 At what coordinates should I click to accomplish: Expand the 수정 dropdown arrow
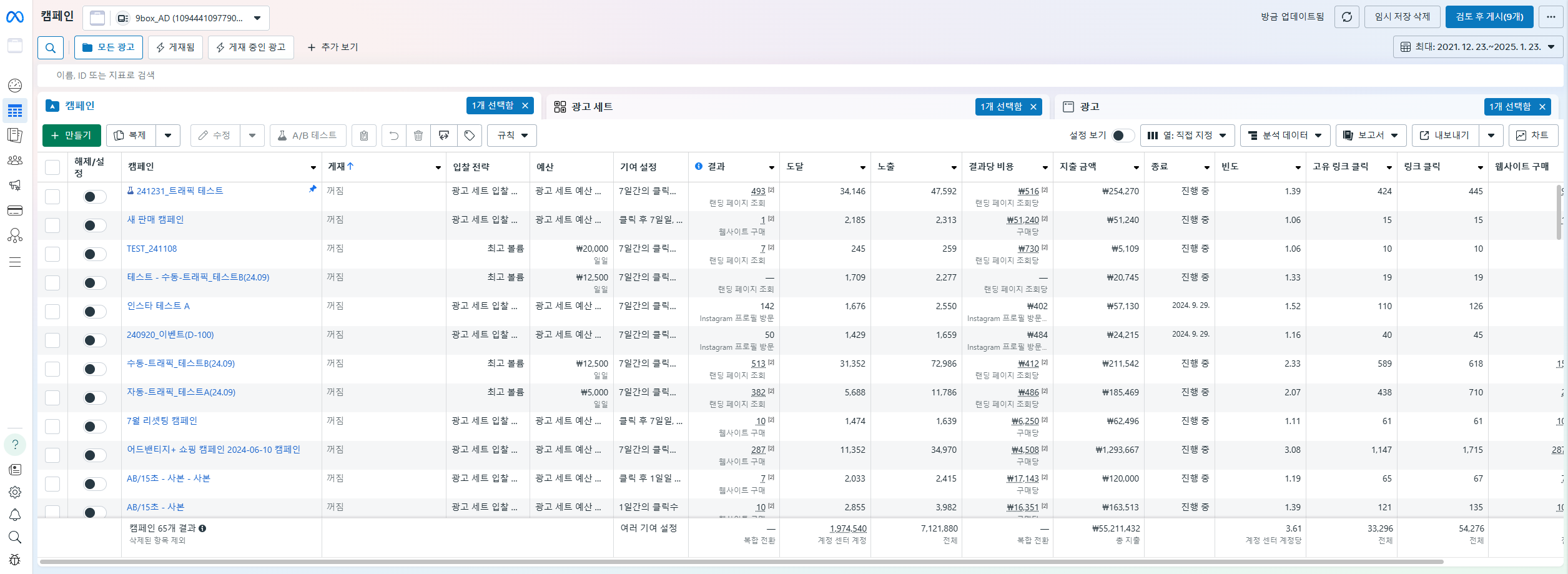click(x=252, y=136)
